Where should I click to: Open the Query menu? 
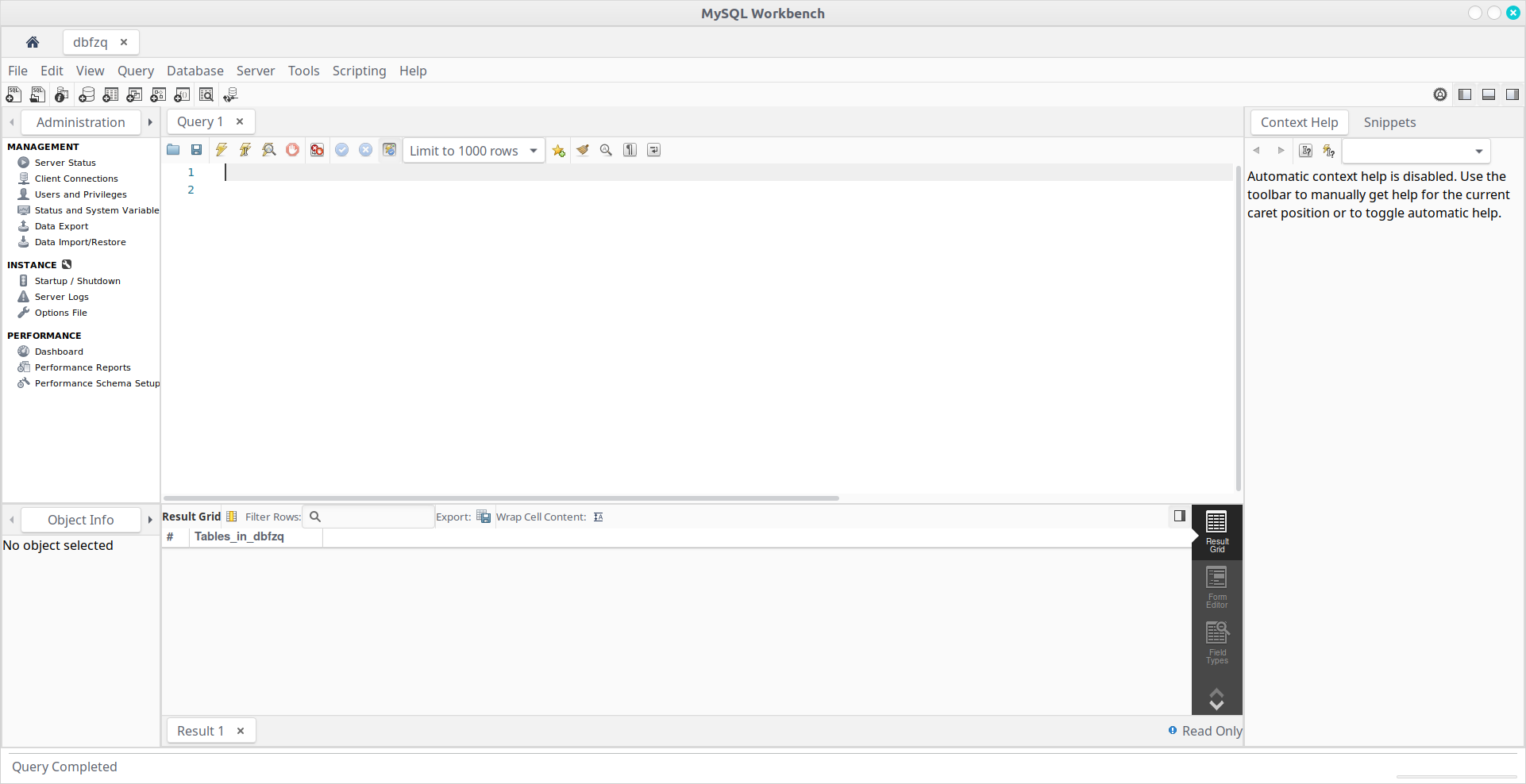click(x=136, y=71)
